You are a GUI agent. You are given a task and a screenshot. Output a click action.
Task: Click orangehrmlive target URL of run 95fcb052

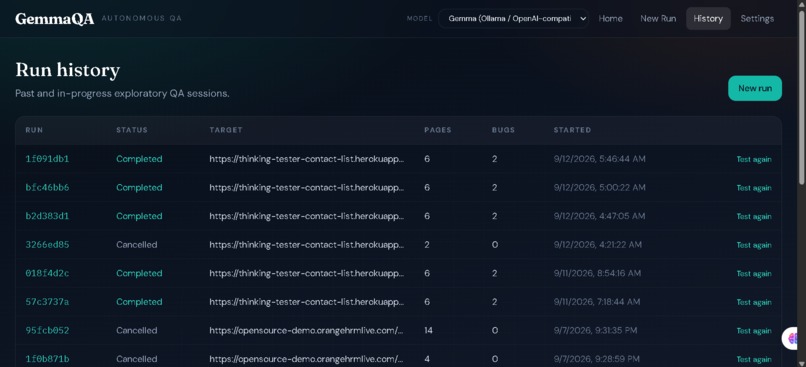coord(306,331)
